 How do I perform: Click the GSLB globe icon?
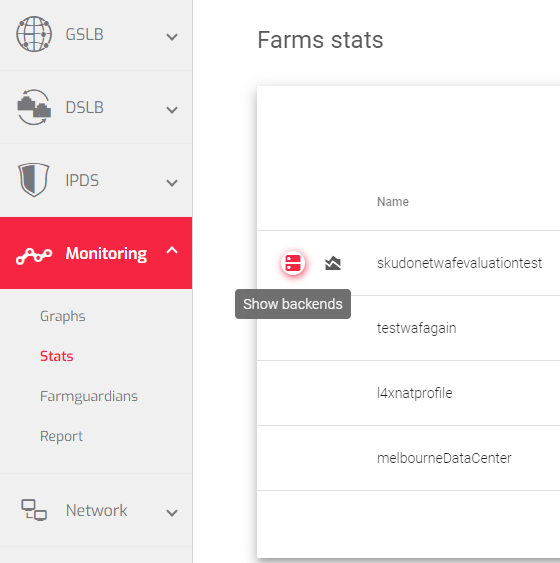[x=34, y=34]
